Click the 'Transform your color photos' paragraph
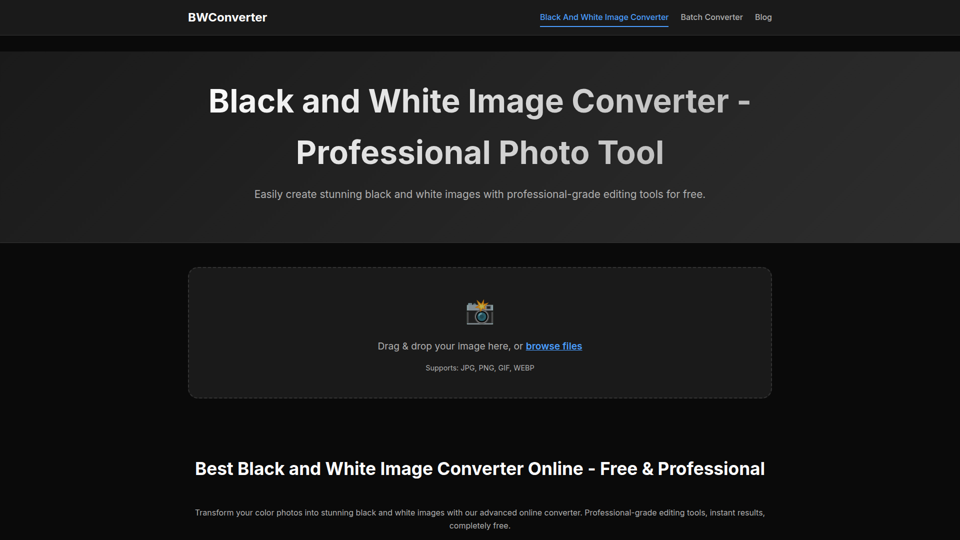 tap(480, 519)
